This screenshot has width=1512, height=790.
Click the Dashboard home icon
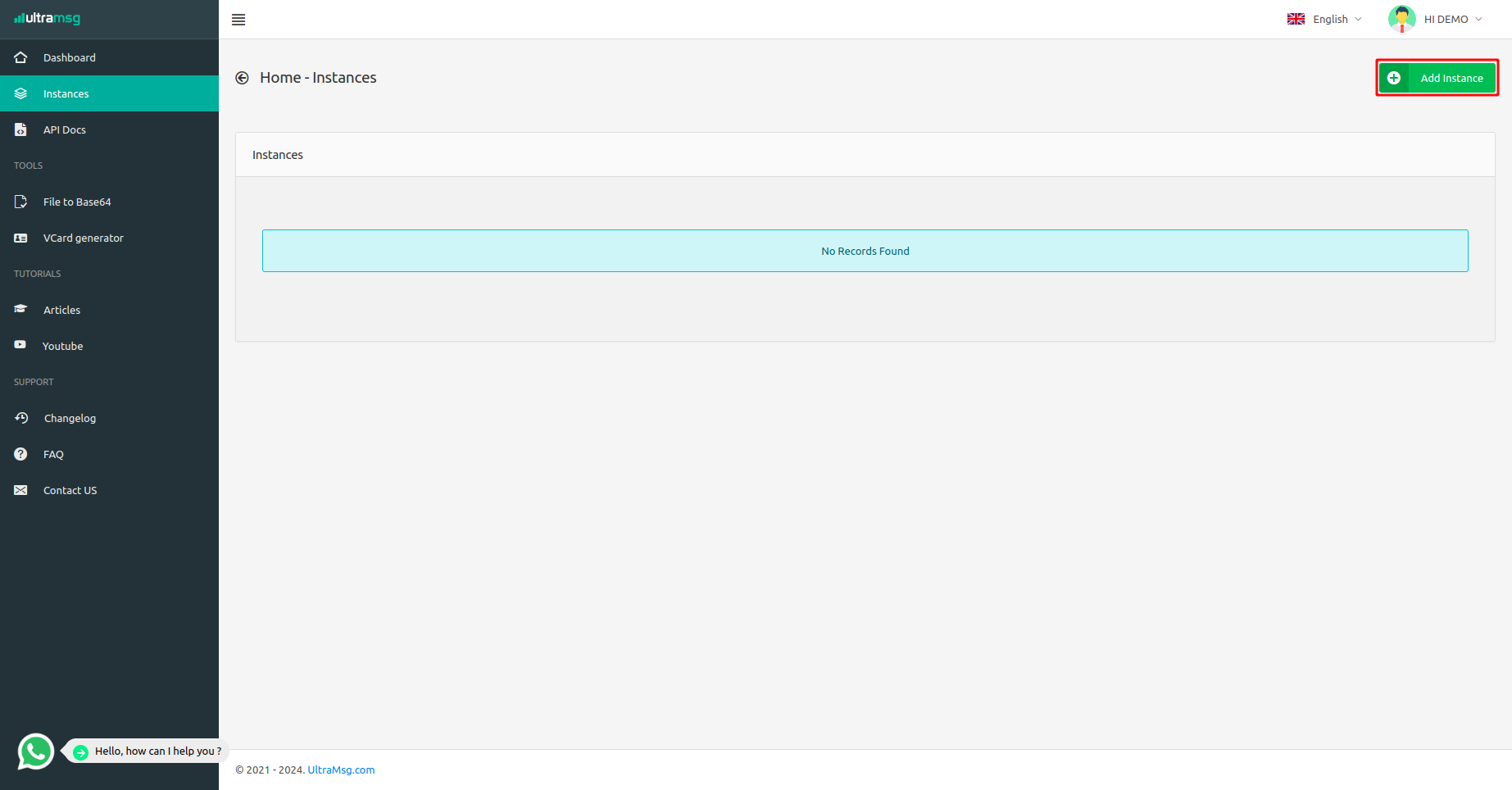click(x=21, y=57)
